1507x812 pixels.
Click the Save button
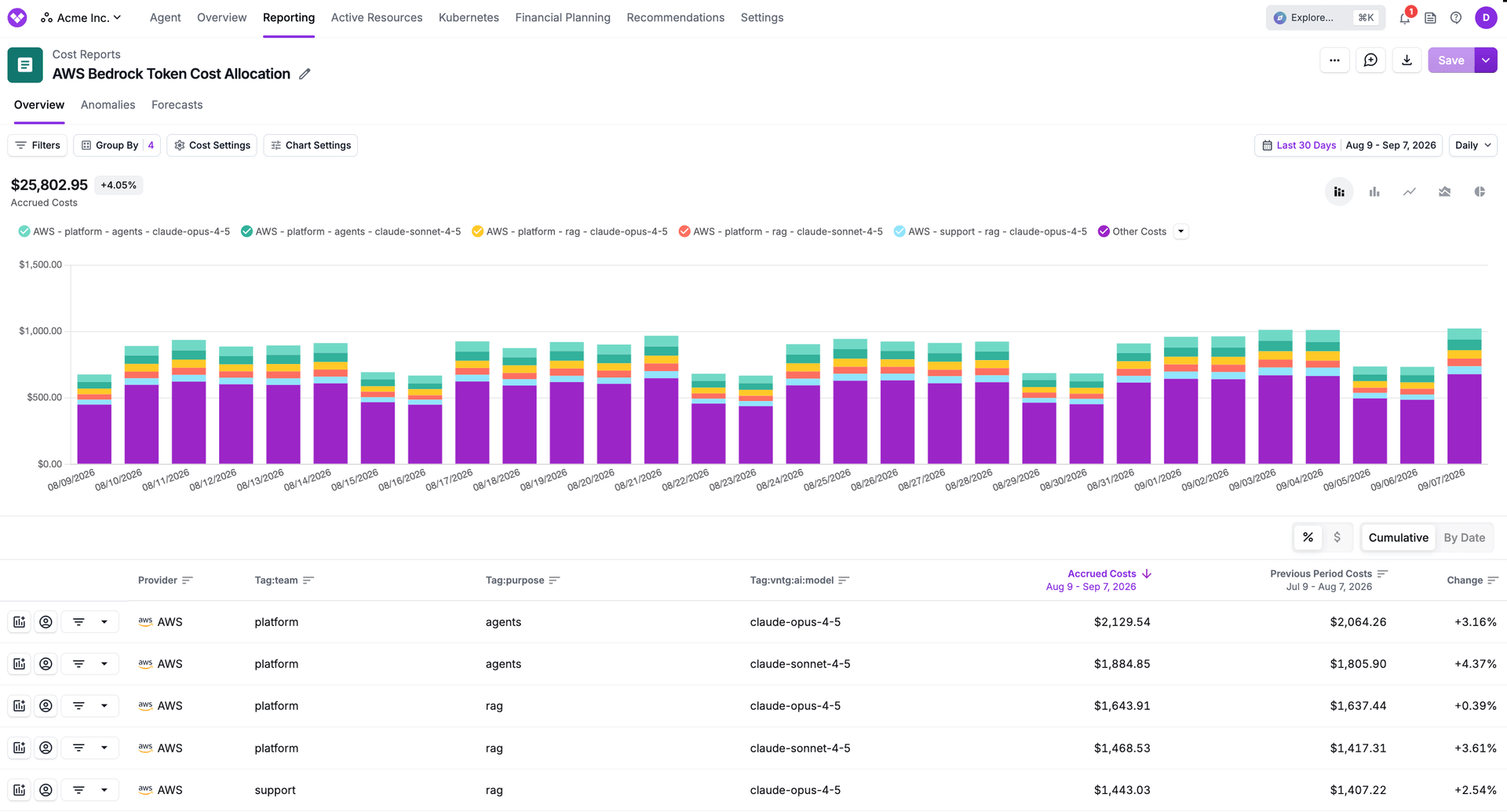[x=1450, y=60]
